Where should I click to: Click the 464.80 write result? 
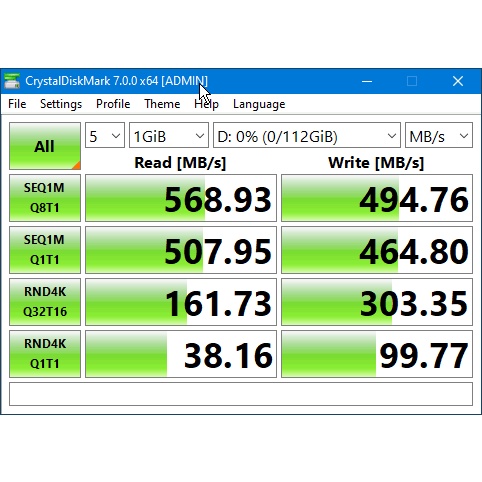pyautogui.click(x=377, y=250)
